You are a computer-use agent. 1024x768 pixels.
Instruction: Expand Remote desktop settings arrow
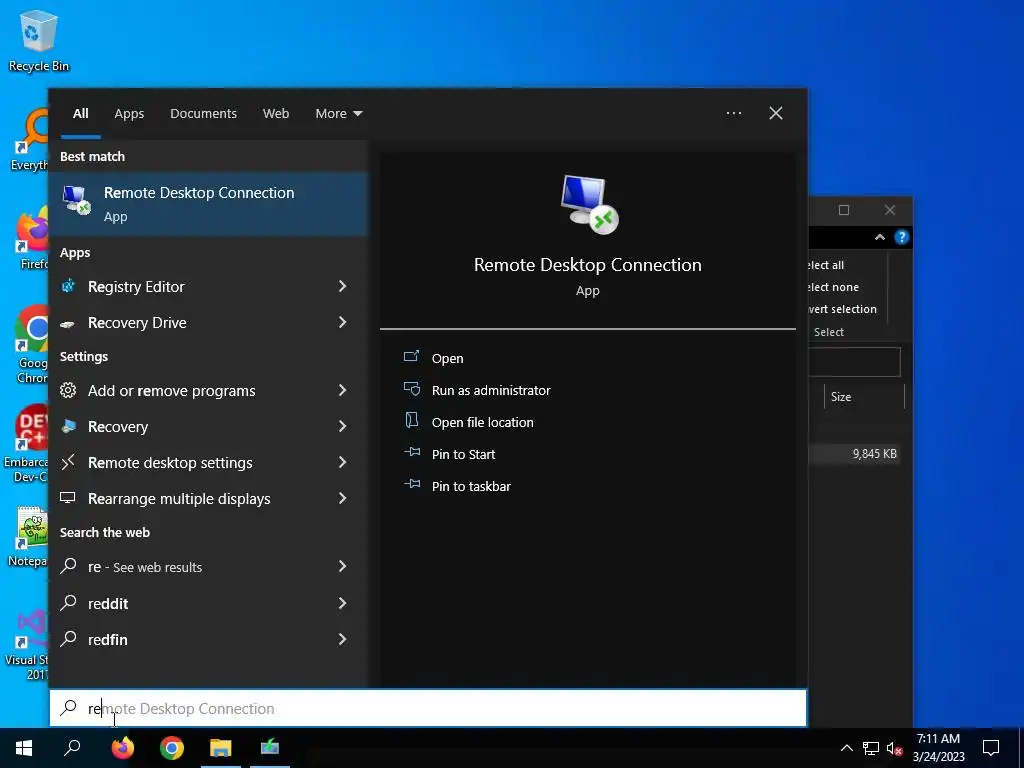pyautogui.click(x=342, y=462)
